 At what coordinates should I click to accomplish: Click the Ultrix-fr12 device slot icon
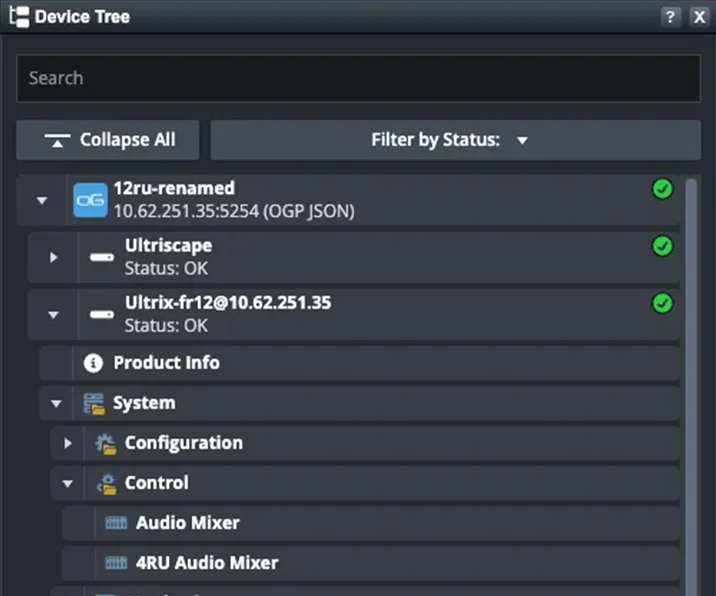(101, 314)
